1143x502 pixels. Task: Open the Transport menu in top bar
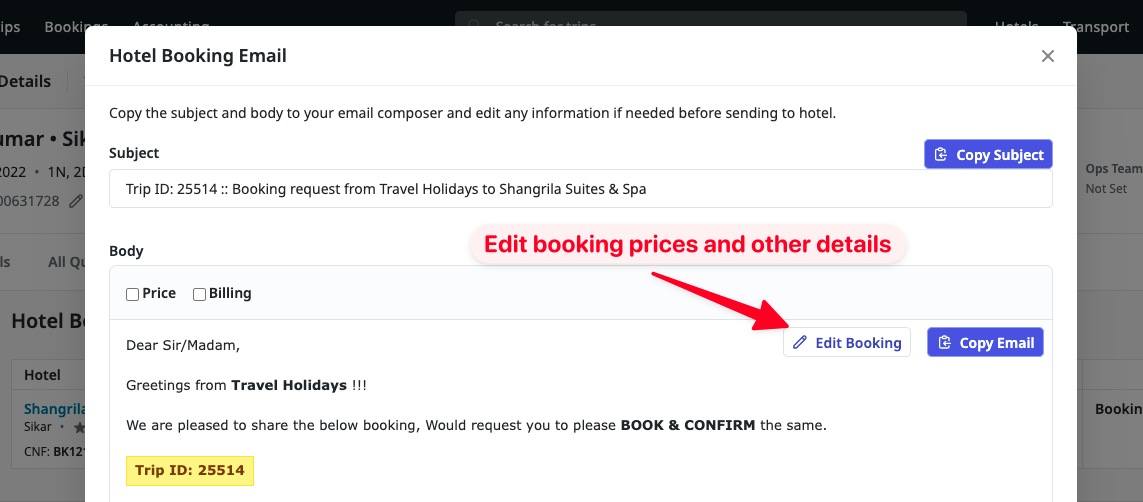tap(1096, 26)
